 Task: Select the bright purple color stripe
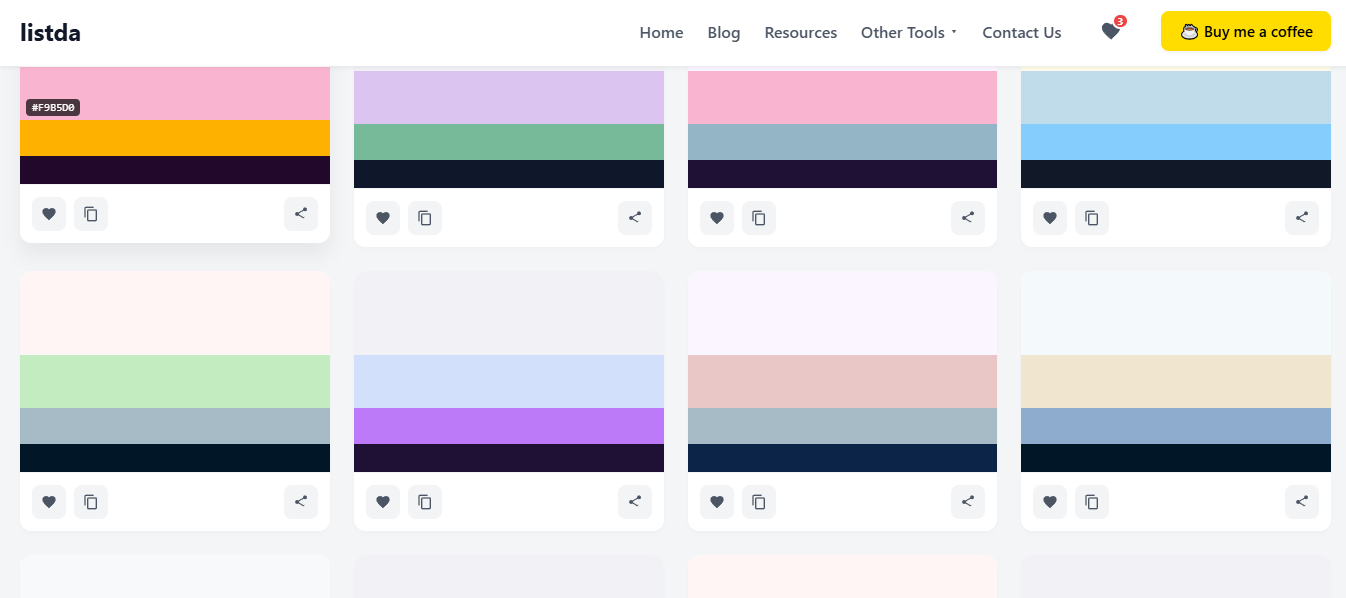[x=509, y=426]
